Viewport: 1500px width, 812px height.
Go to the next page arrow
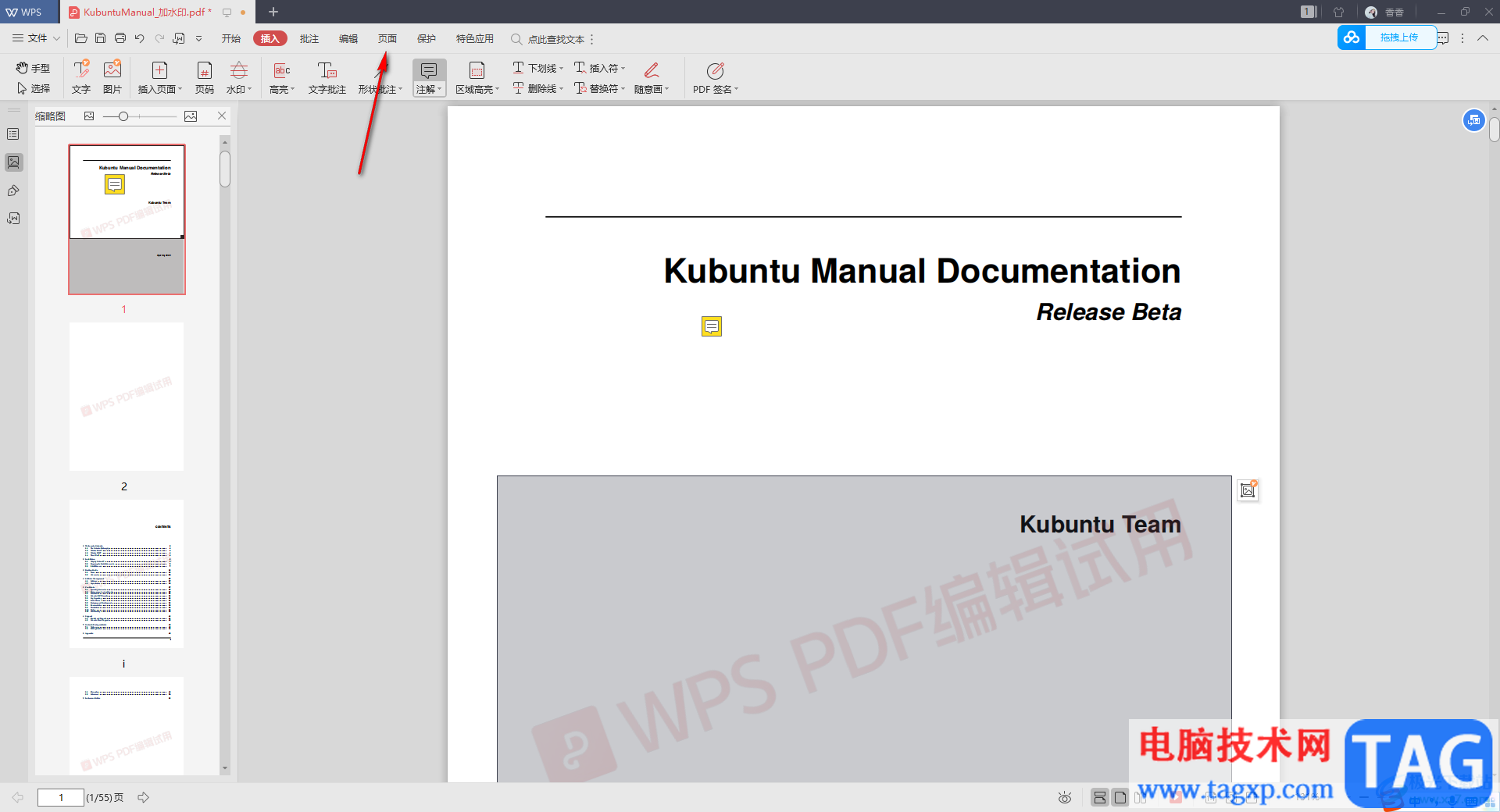click(x=144, y=797)
